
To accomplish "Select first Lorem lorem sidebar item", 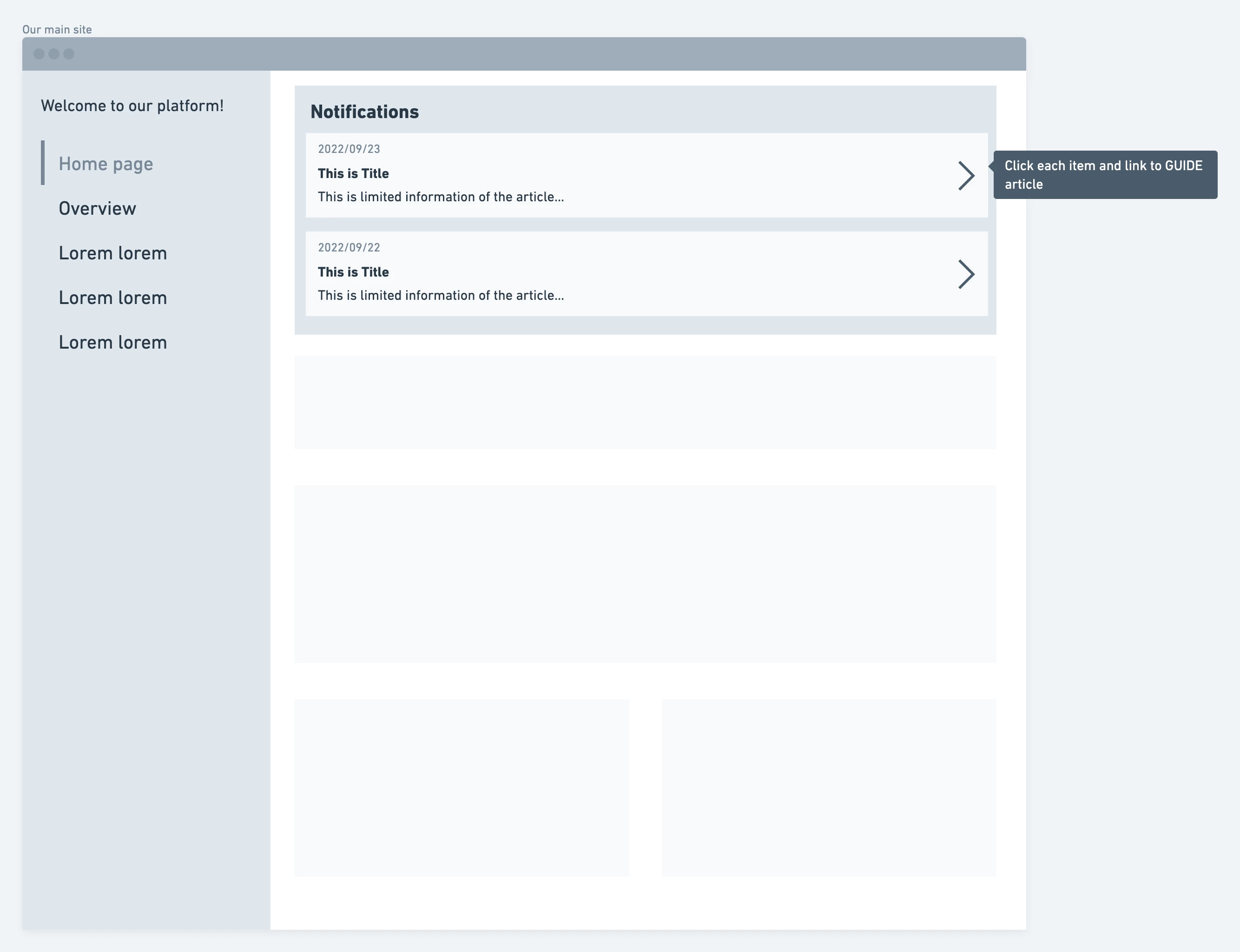I will coord(113,253).
